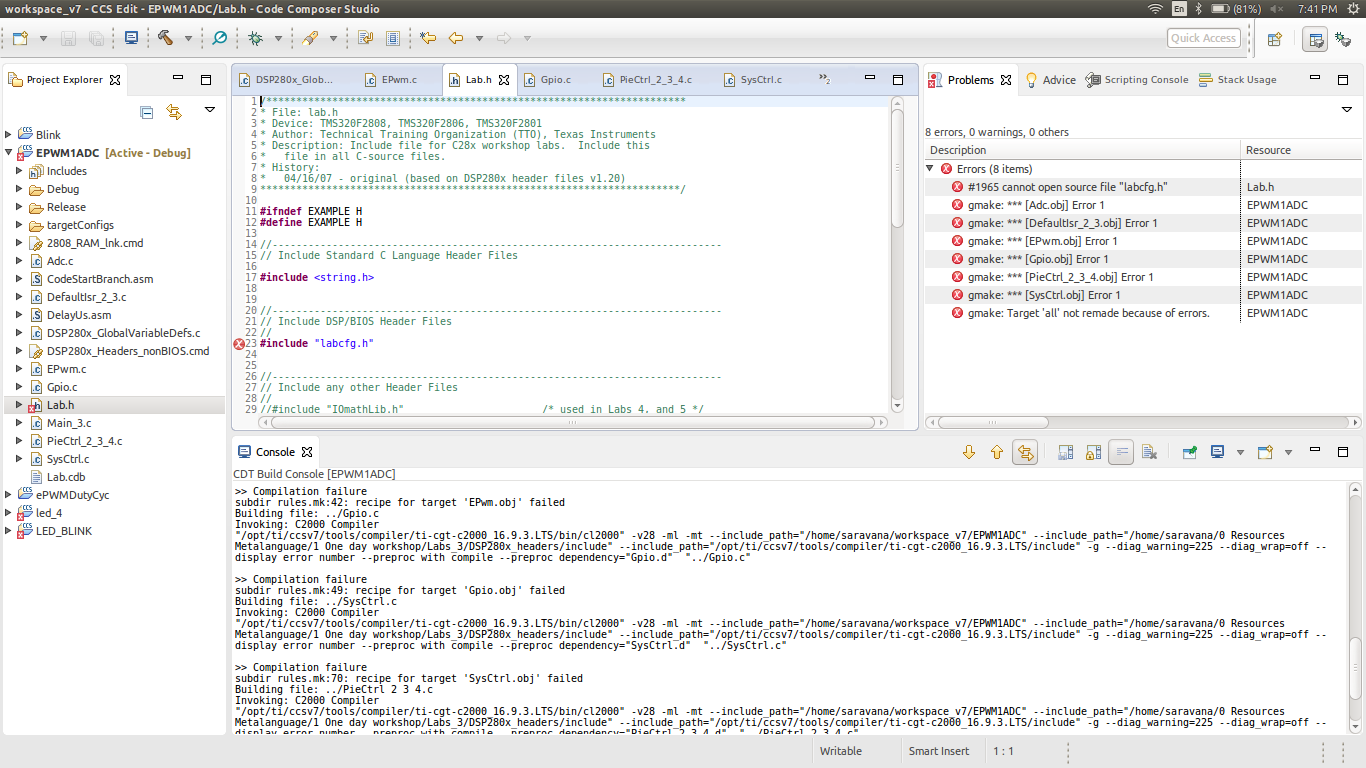Click the blue monitor toolbar icon
This screenshot has width=1366, height=768.
tap(131, 38)
